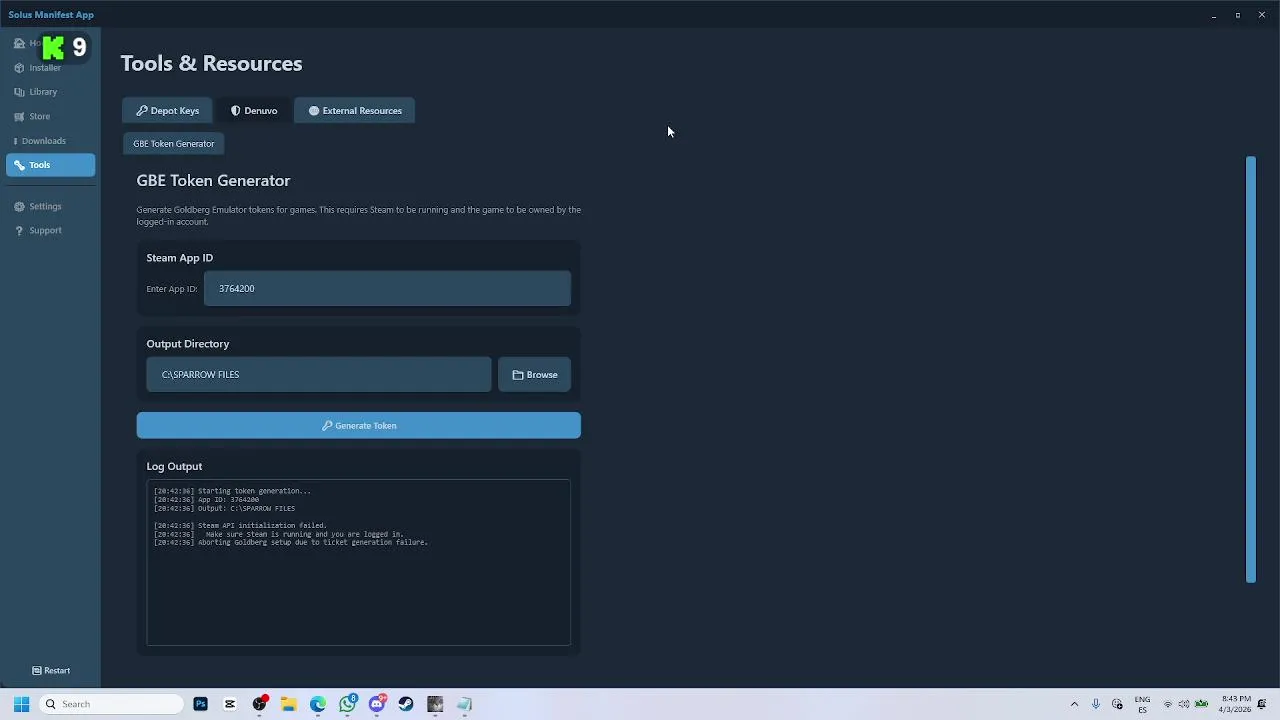
Task: Click the Notepad-style icon in the taskbar
Action: click(464, 704)
